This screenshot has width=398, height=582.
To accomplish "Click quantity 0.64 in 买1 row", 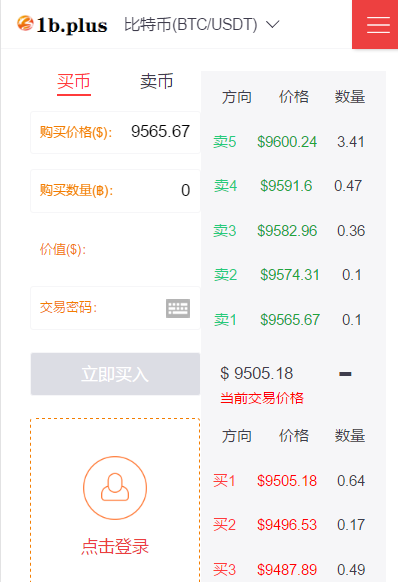I will [x=351, y=481].
